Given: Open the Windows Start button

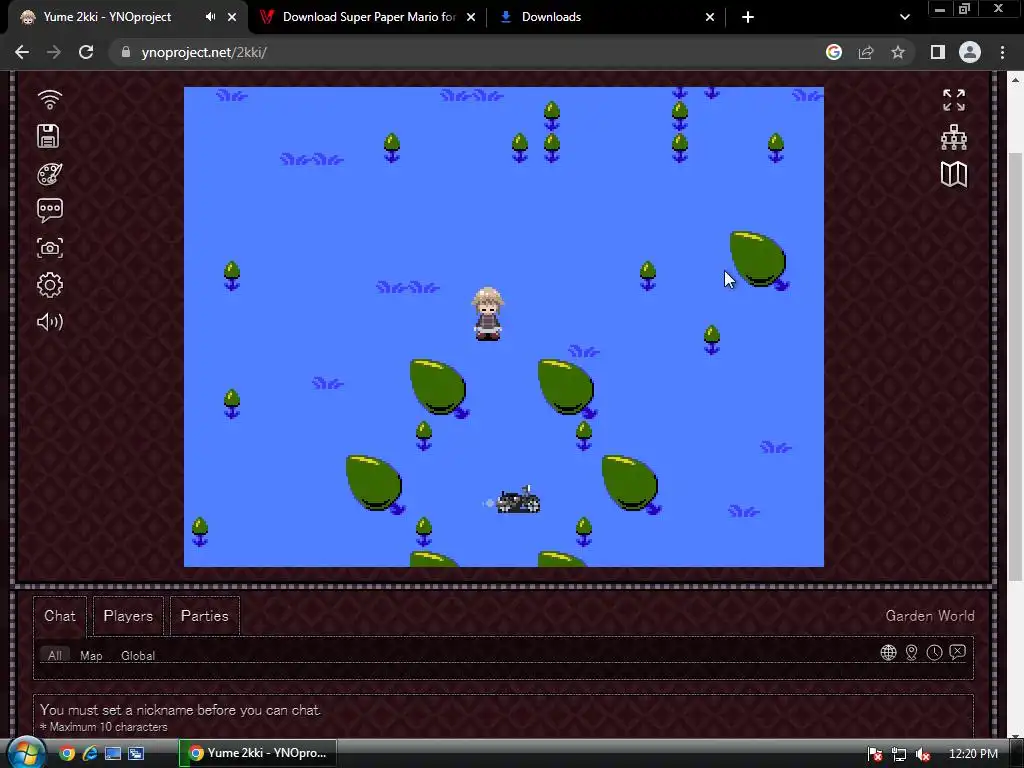Looking at the screenshot, I should pyautogui.click(x=26, y=752).
